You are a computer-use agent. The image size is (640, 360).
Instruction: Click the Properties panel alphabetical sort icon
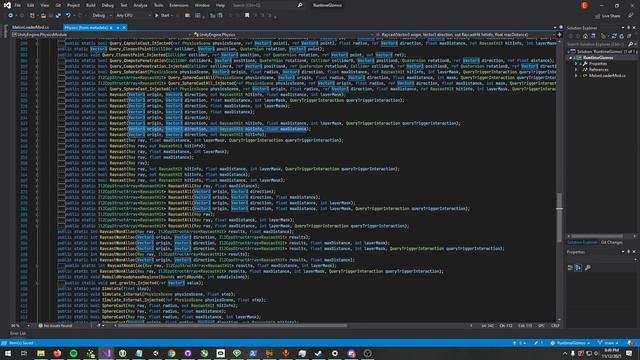[x=578, y=268]
